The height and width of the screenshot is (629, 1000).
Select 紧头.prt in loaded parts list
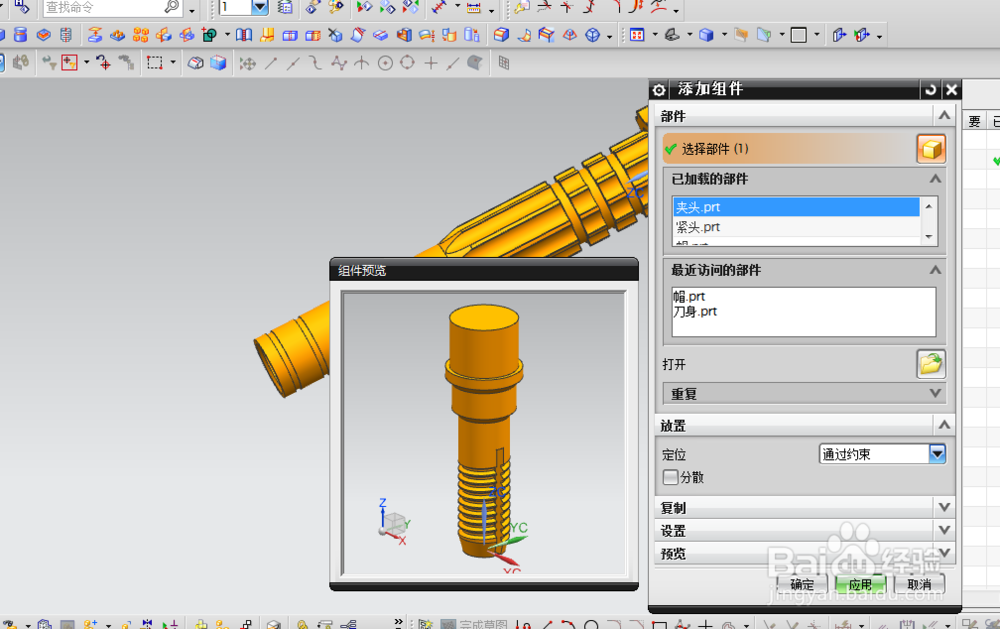796,227
